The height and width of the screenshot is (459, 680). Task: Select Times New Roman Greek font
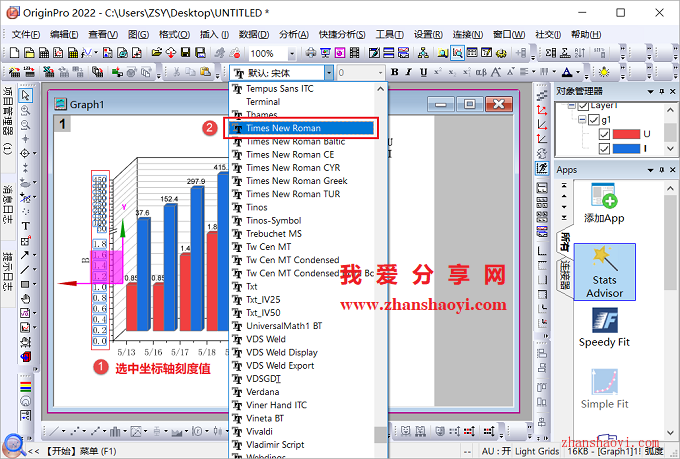pos(297,180)
